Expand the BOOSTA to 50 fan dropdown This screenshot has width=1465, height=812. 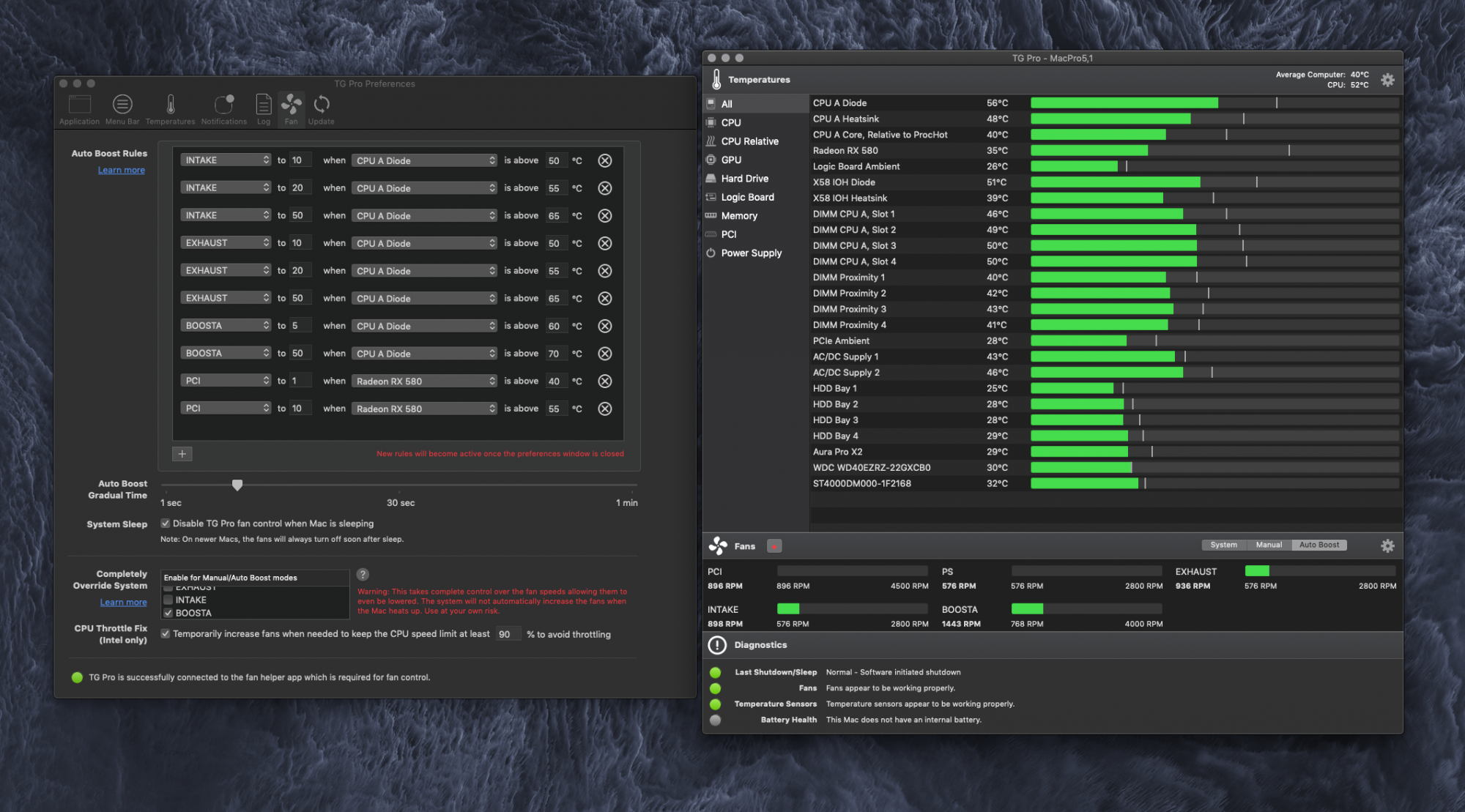click(226, 353)
